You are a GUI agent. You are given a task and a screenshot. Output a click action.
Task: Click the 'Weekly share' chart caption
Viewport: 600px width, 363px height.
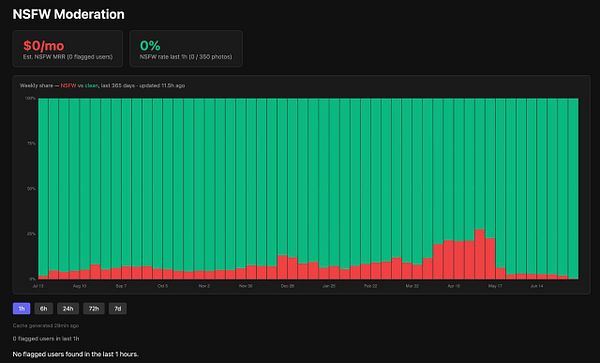pos(102,85)
